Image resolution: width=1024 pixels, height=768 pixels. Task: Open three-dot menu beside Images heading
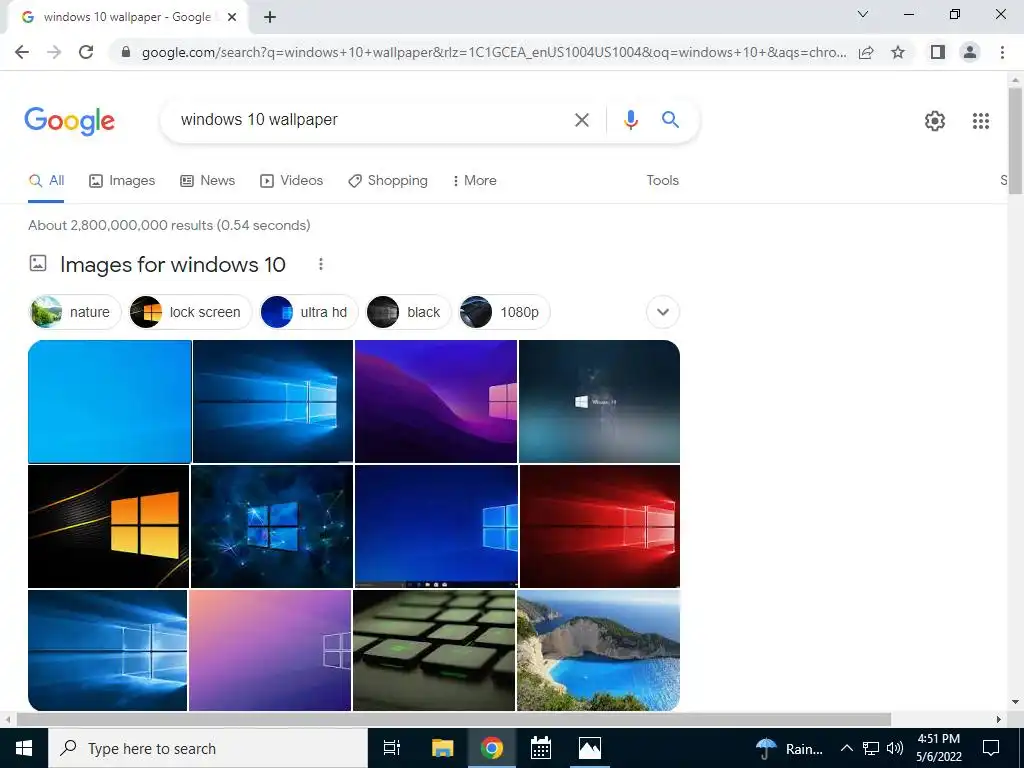(x=321, y=264)
